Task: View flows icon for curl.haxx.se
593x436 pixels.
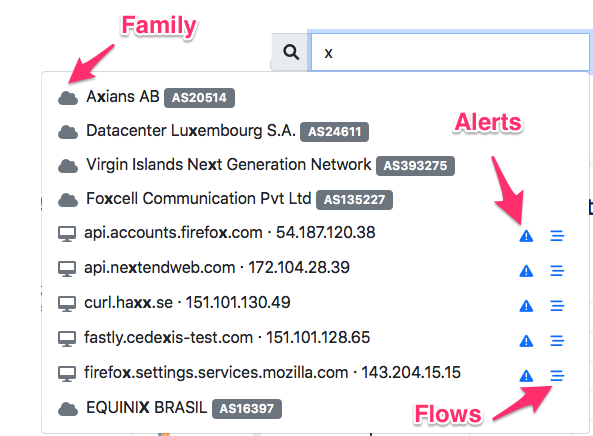Action: (x=557, y=306)
